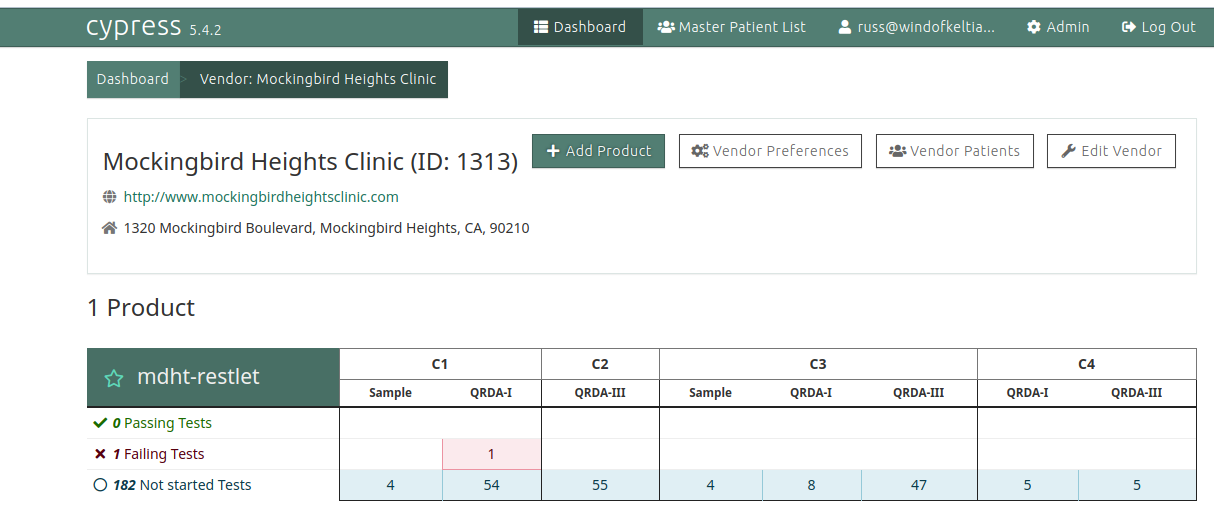Click the red failing tests X icon
The image size is (1214, 518).
click(x=100, y=454)
